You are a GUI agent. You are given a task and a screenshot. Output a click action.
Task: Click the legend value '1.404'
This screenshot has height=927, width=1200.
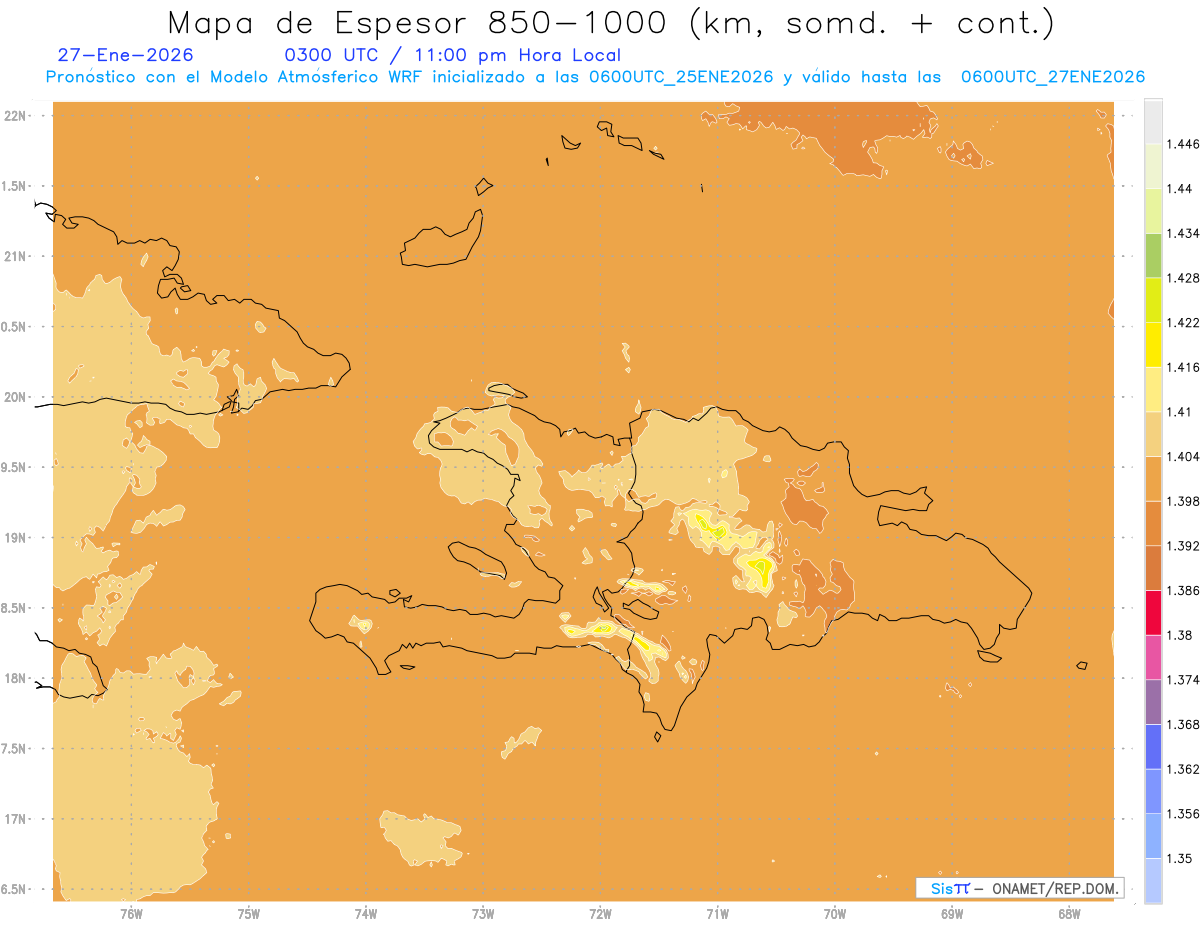pos(1183,456)
